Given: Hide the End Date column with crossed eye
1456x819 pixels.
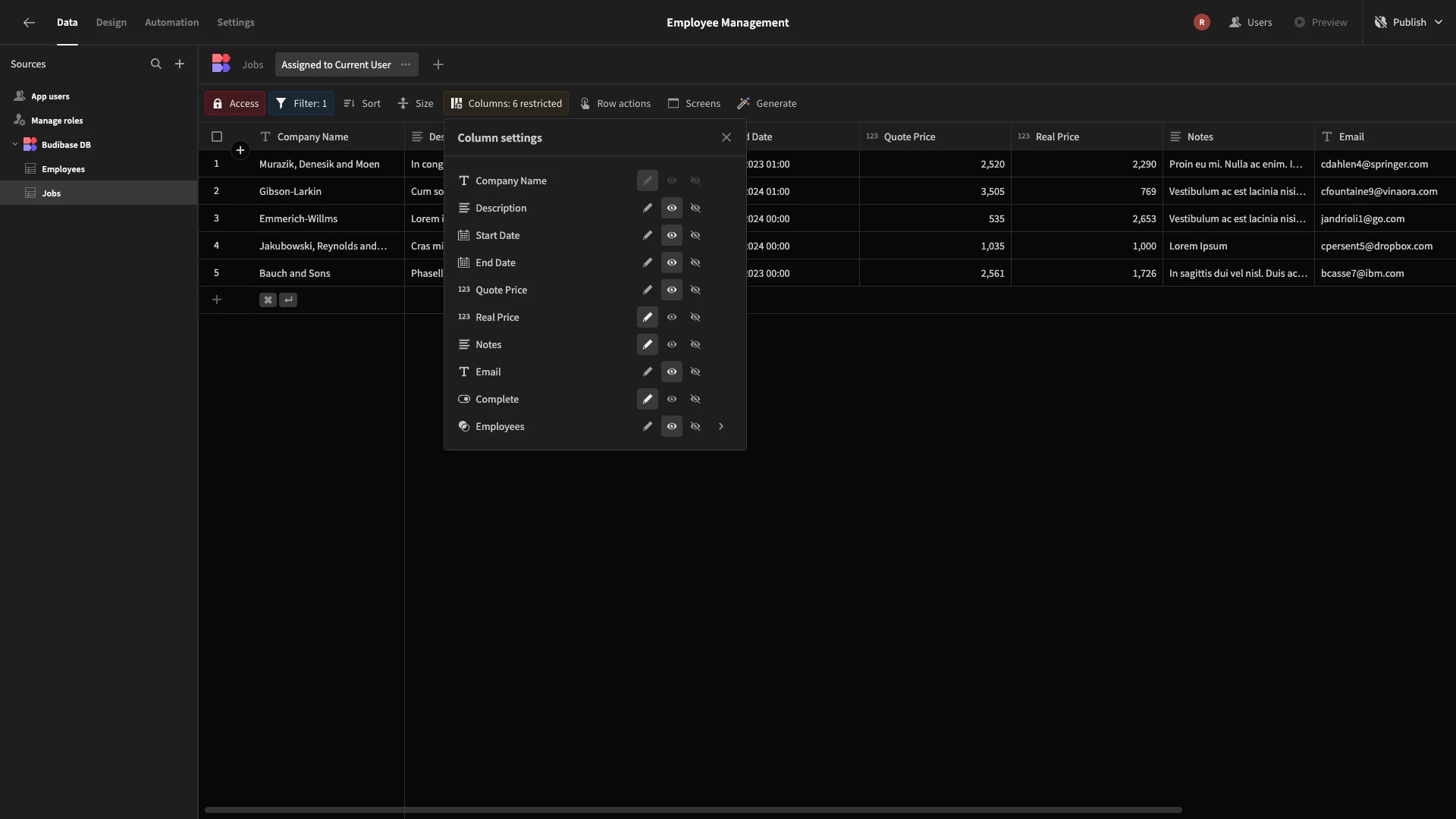Looking at the screenshot, I should (x=695, y=262).
